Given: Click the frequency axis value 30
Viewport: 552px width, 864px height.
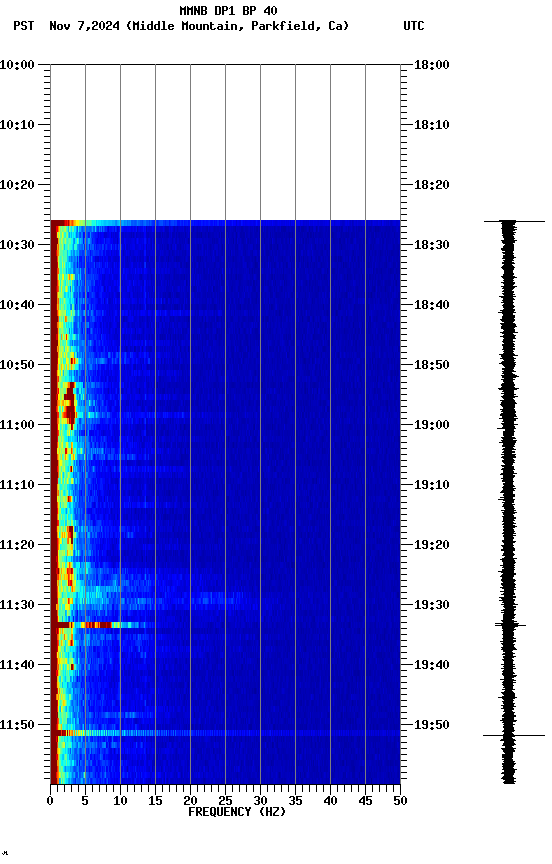Looking at the screenshot, I should click(260, 801).
